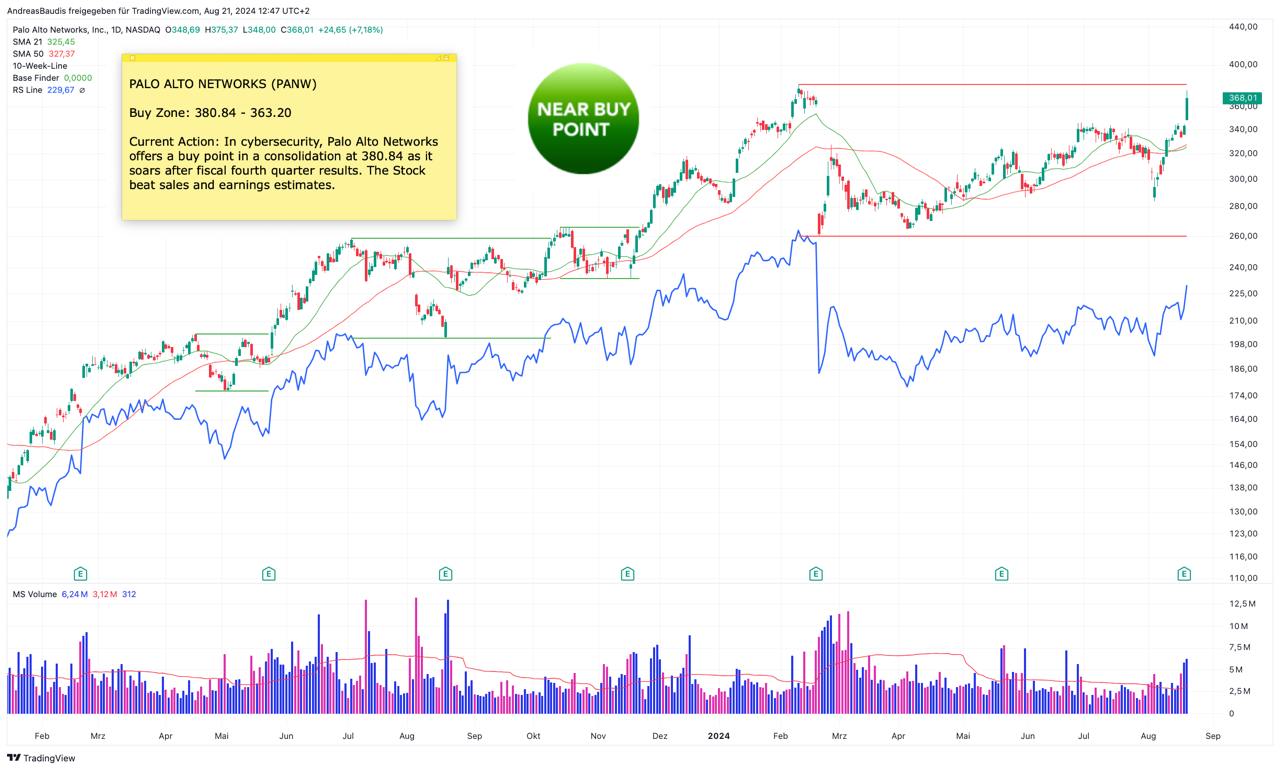This screenshot has height=770, width=1280.
Task: Open the February 2024 earnings marker
Action: tap(815, 574)
